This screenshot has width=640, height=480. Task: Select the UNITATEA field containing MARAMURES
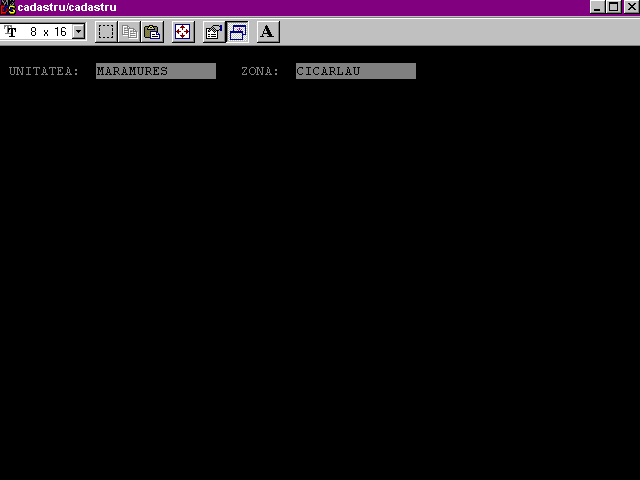pos(155,71)
